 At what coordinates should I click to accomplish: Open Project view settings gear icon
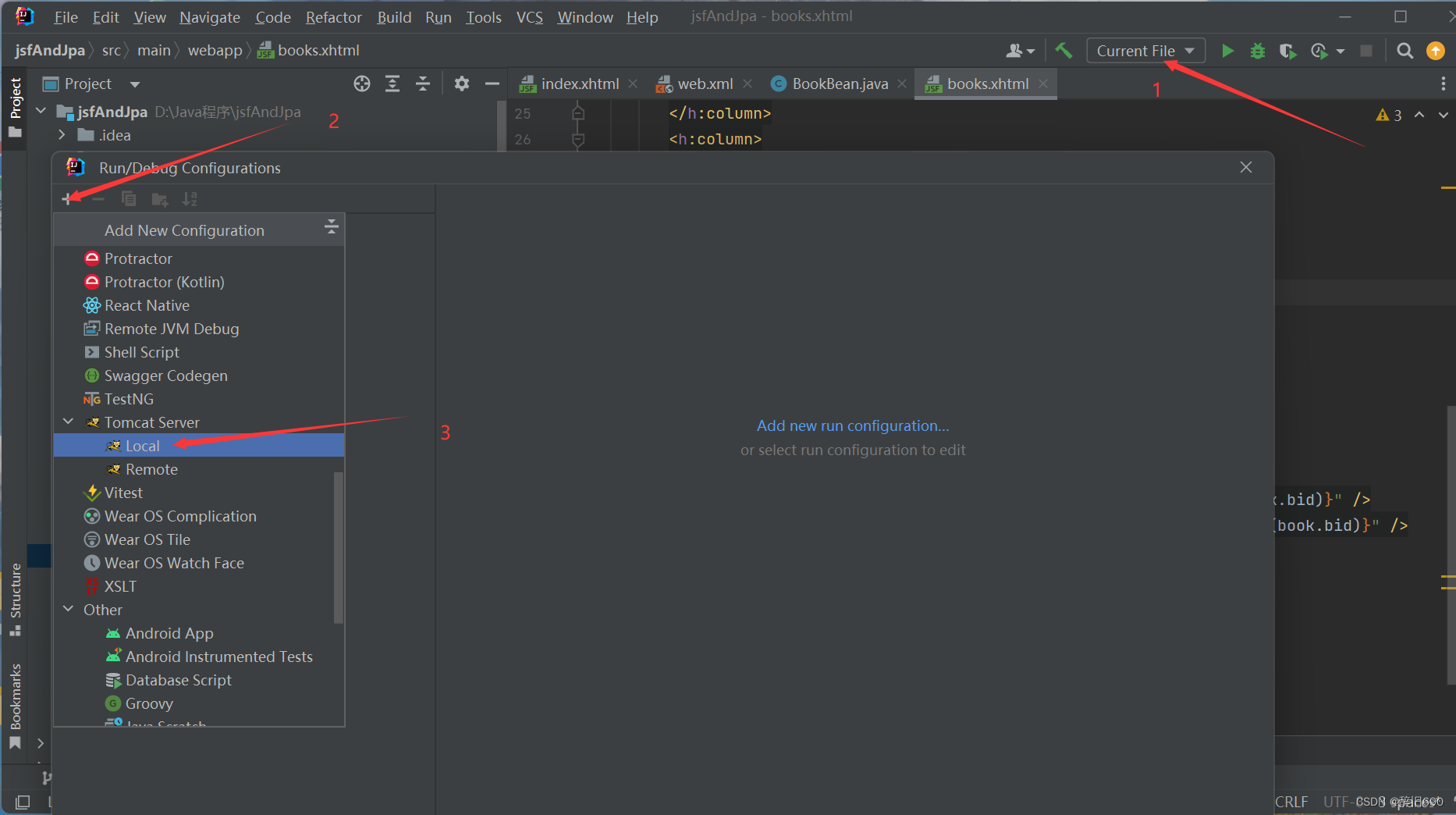pyautogui.click(x=461, y=84)
